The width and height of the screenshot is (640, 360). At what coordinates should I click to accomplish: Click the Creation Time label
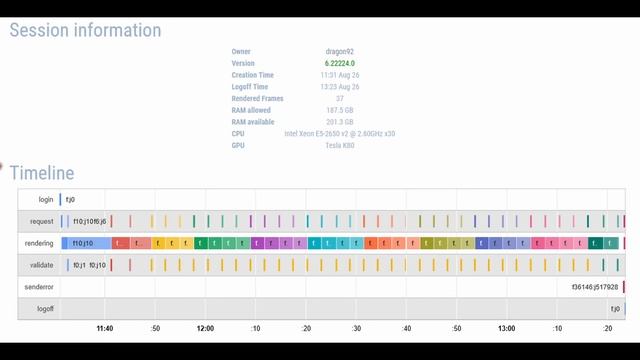(253, 75)
